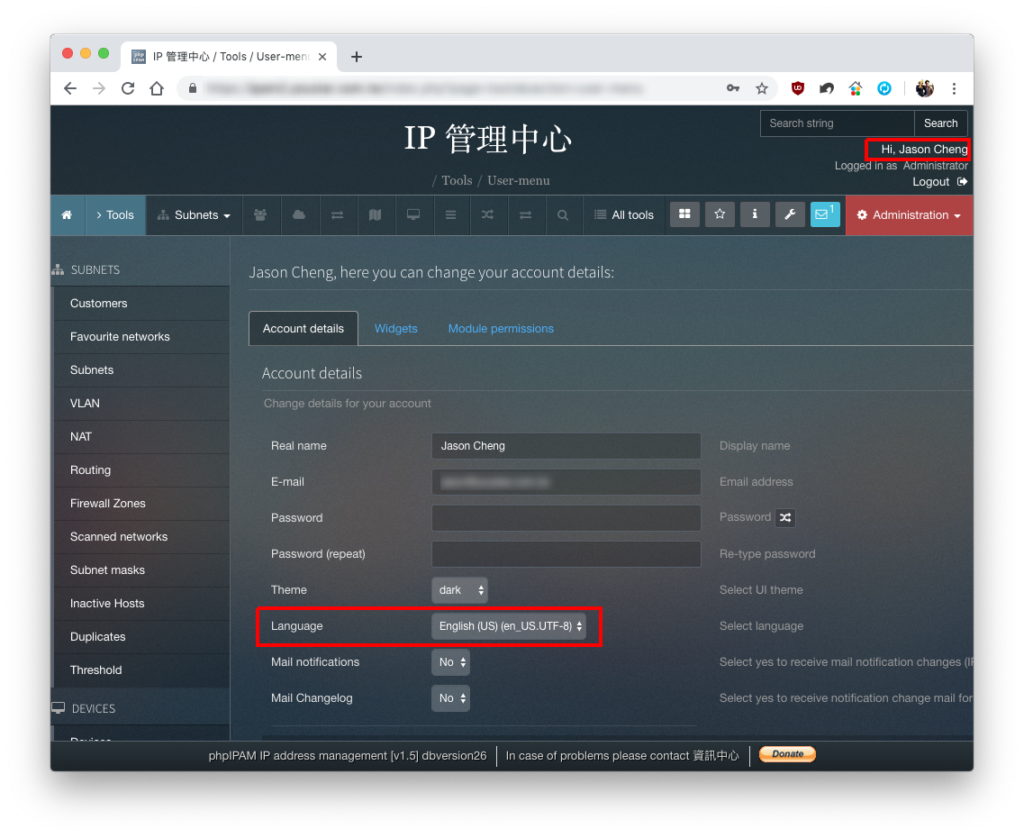1024x838 pixels.
Task: Open a new browser tab
Action: click(356, 57)
